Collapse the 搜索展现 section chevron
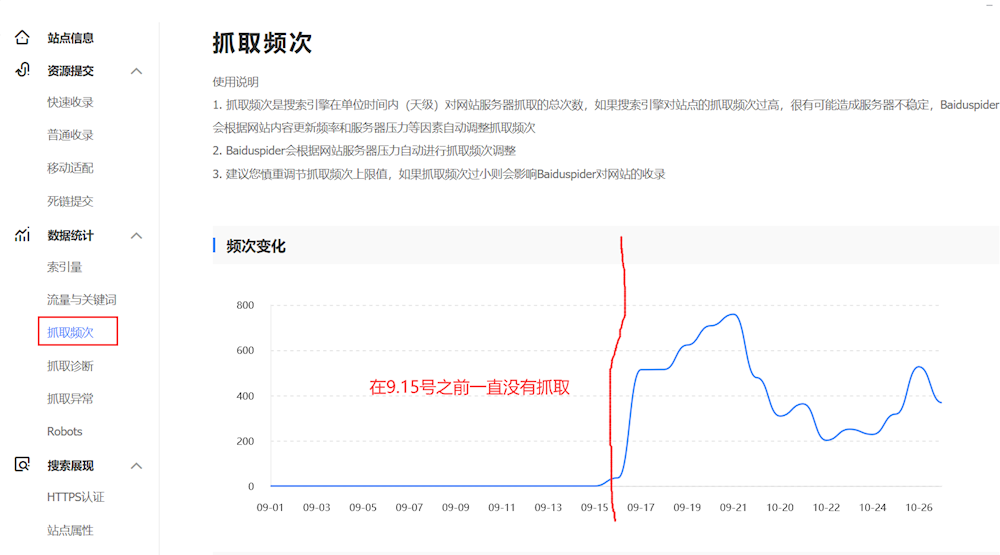This screenshot has width=1000, height=555. (137, 466)
